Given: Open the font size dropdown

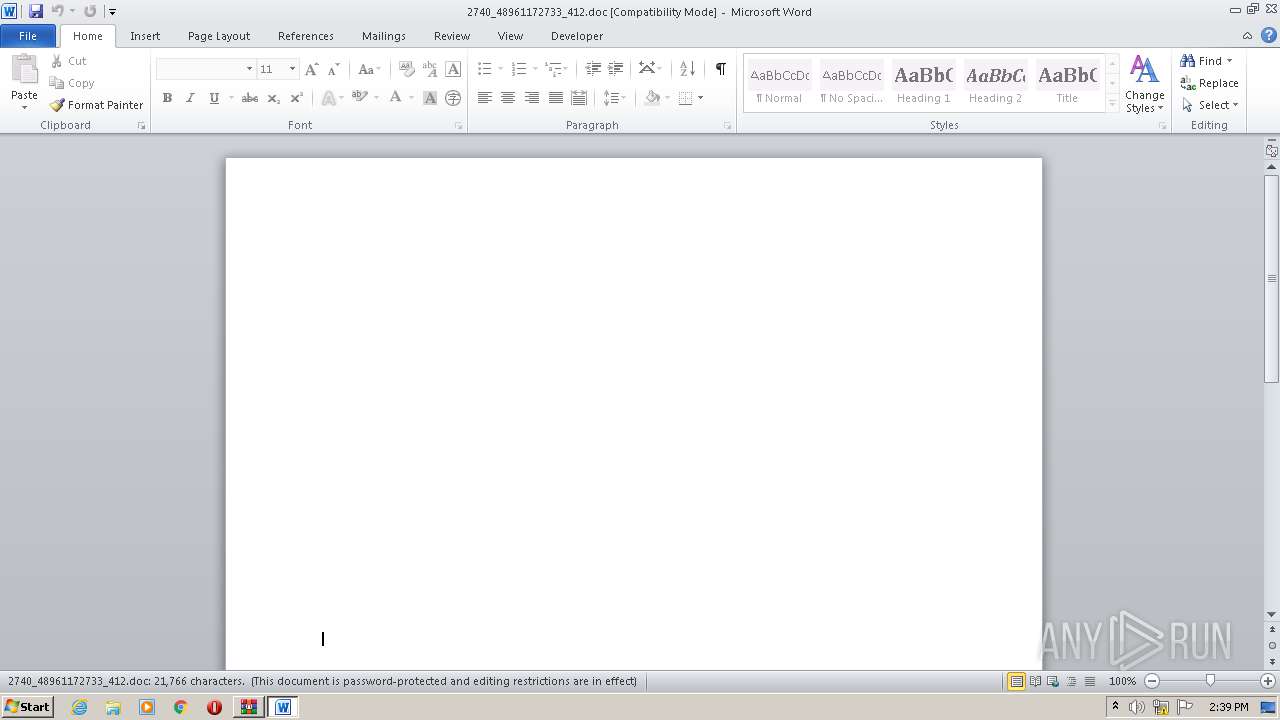Looking at the screenshot, I should 292,69.
